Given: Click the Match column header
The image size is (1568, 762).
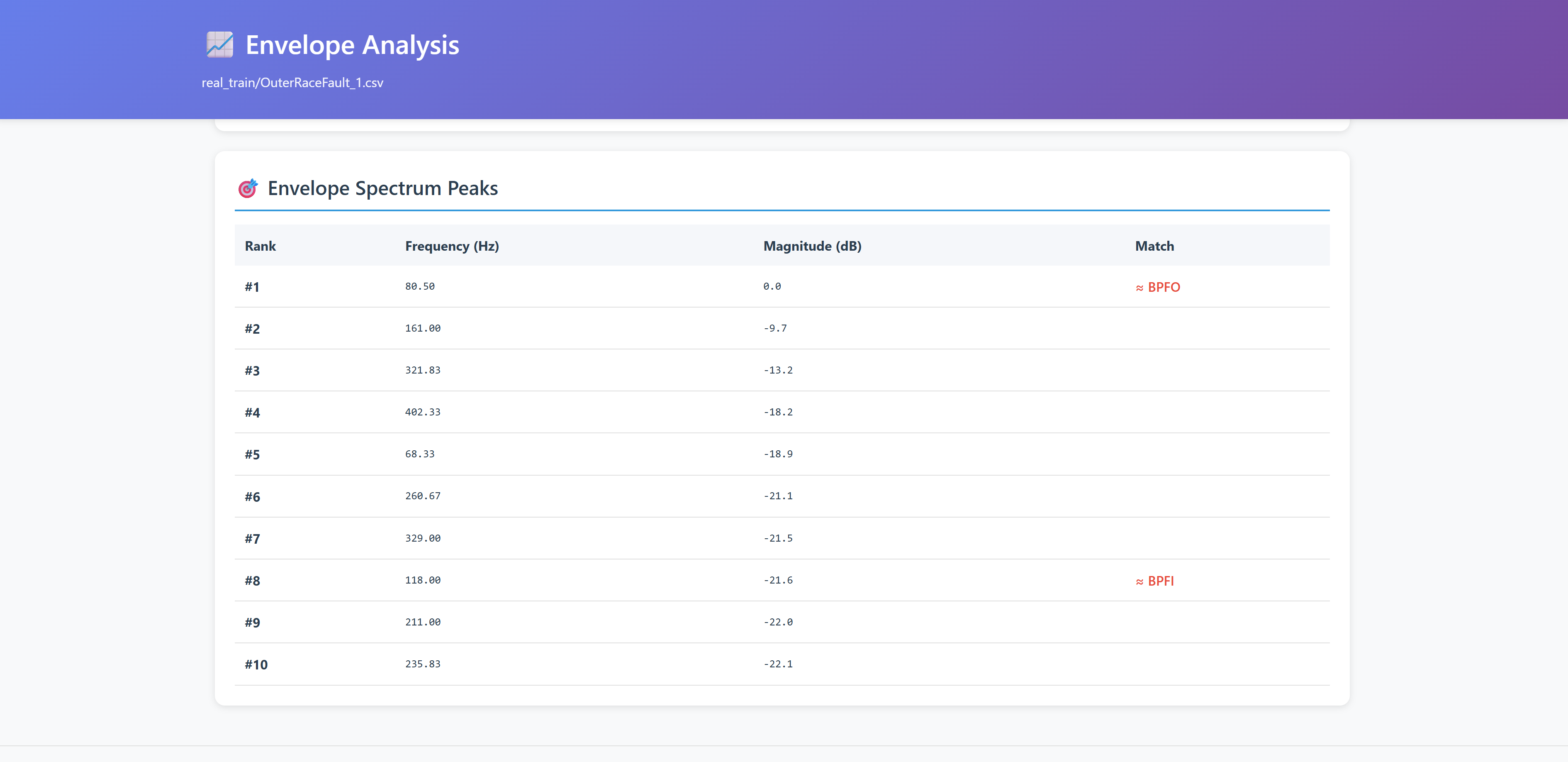Looking at the screenshot, I should [1154, 246].
